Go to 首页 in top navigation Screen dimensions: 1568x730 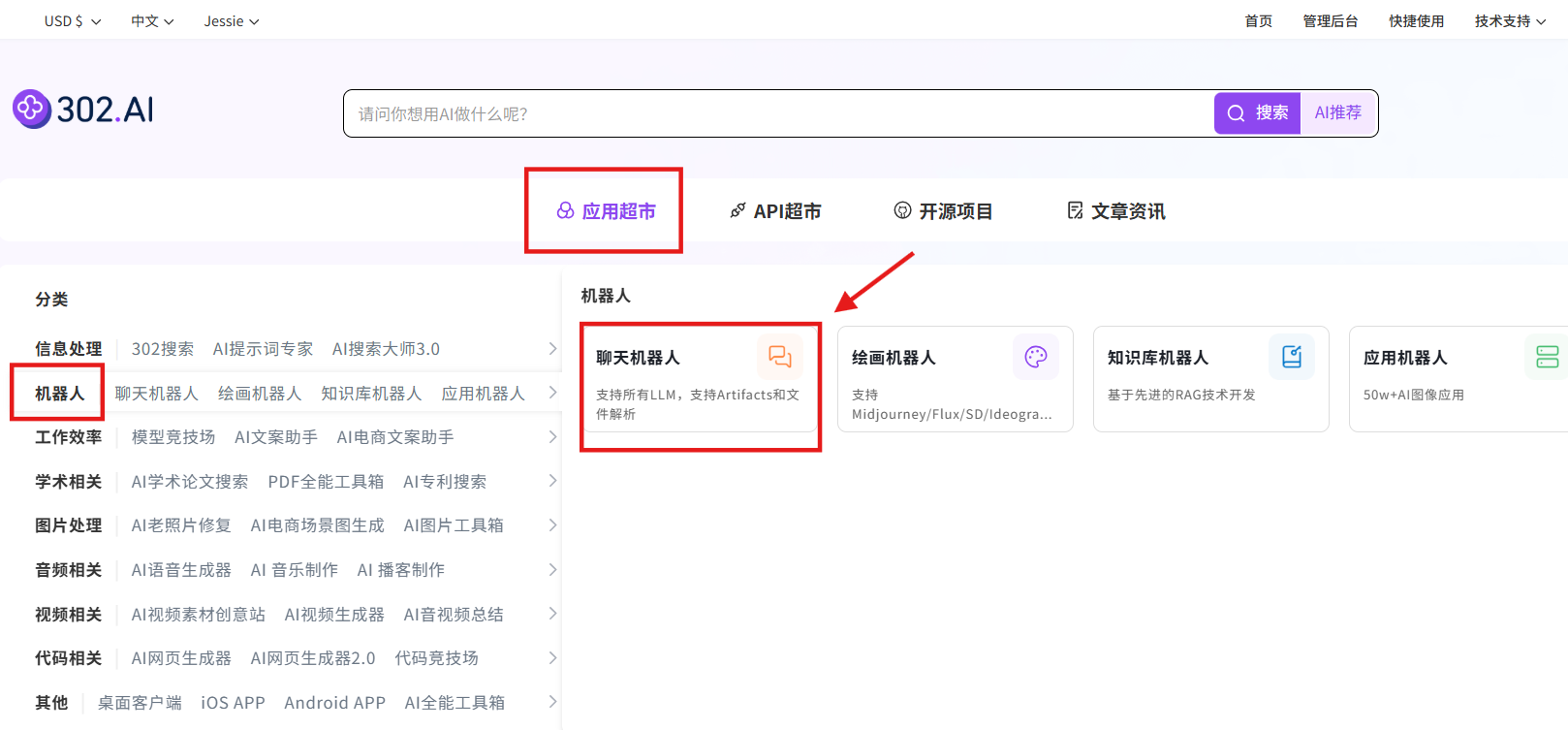[1258, 21]
